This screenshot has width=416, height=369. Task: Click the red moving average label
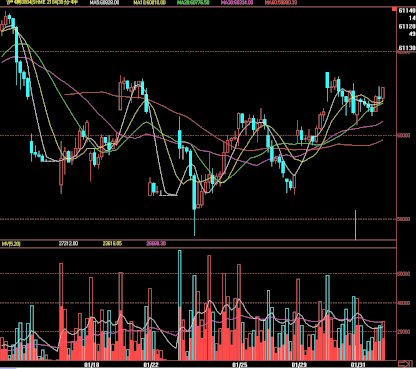pyautogui.click(x=281, y=3)
